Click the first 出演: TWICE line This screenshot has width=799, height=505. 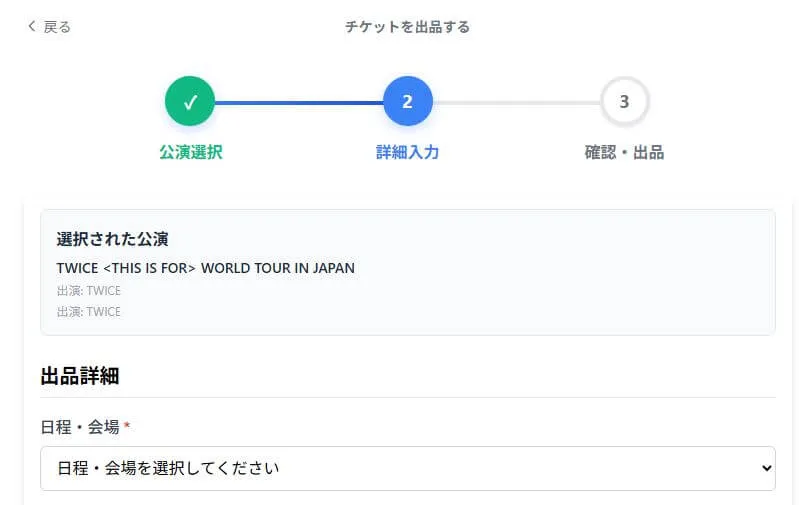pos(88,290)
